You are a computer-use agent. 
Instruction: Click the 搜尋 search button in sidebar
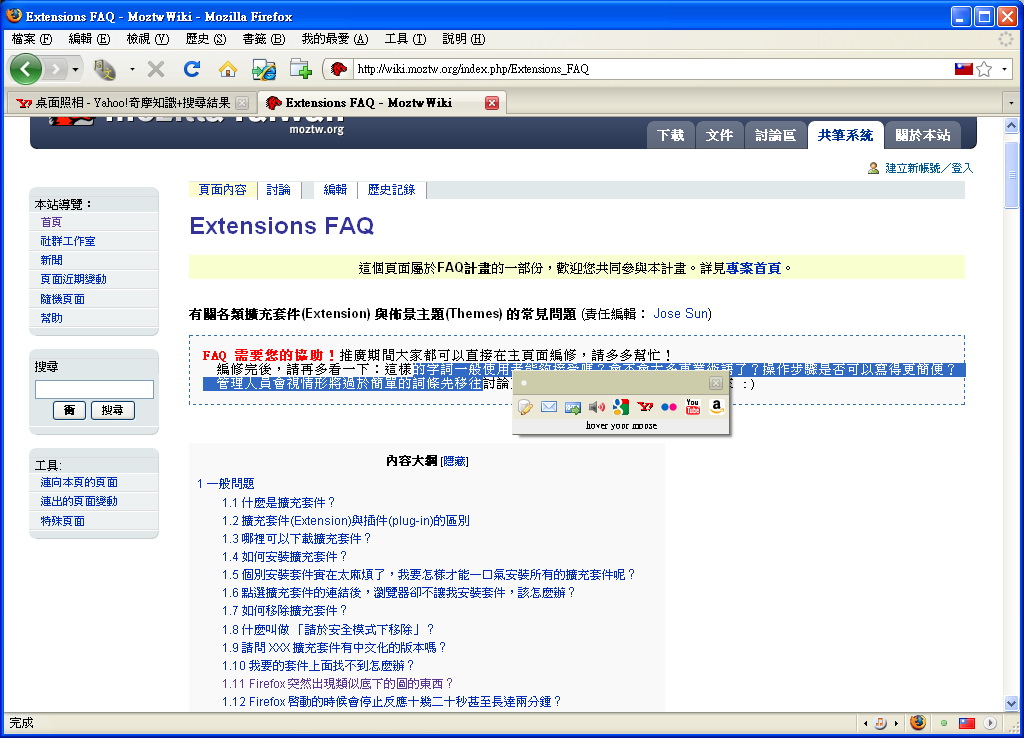click(x=113, y=410)
